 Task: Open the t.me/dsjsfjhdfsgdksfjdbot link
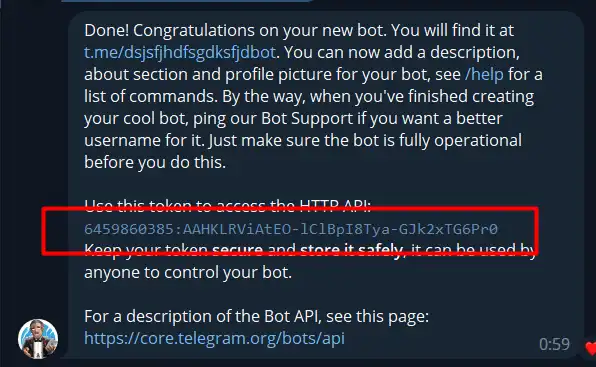point(180,52)
